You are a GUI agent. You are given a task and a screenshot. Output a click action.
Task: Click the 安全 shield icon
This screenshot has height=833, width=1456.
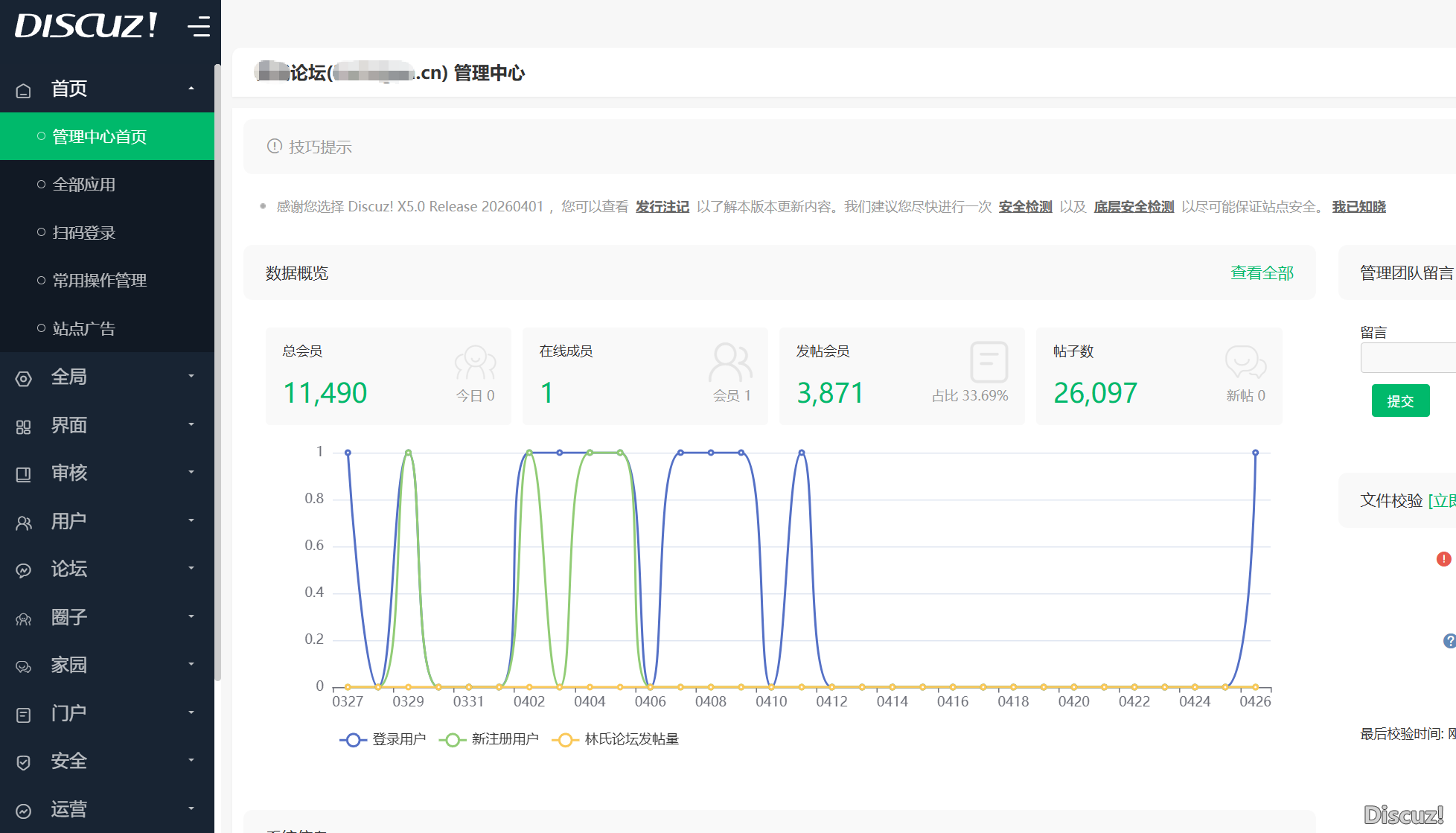click(24, 763)
